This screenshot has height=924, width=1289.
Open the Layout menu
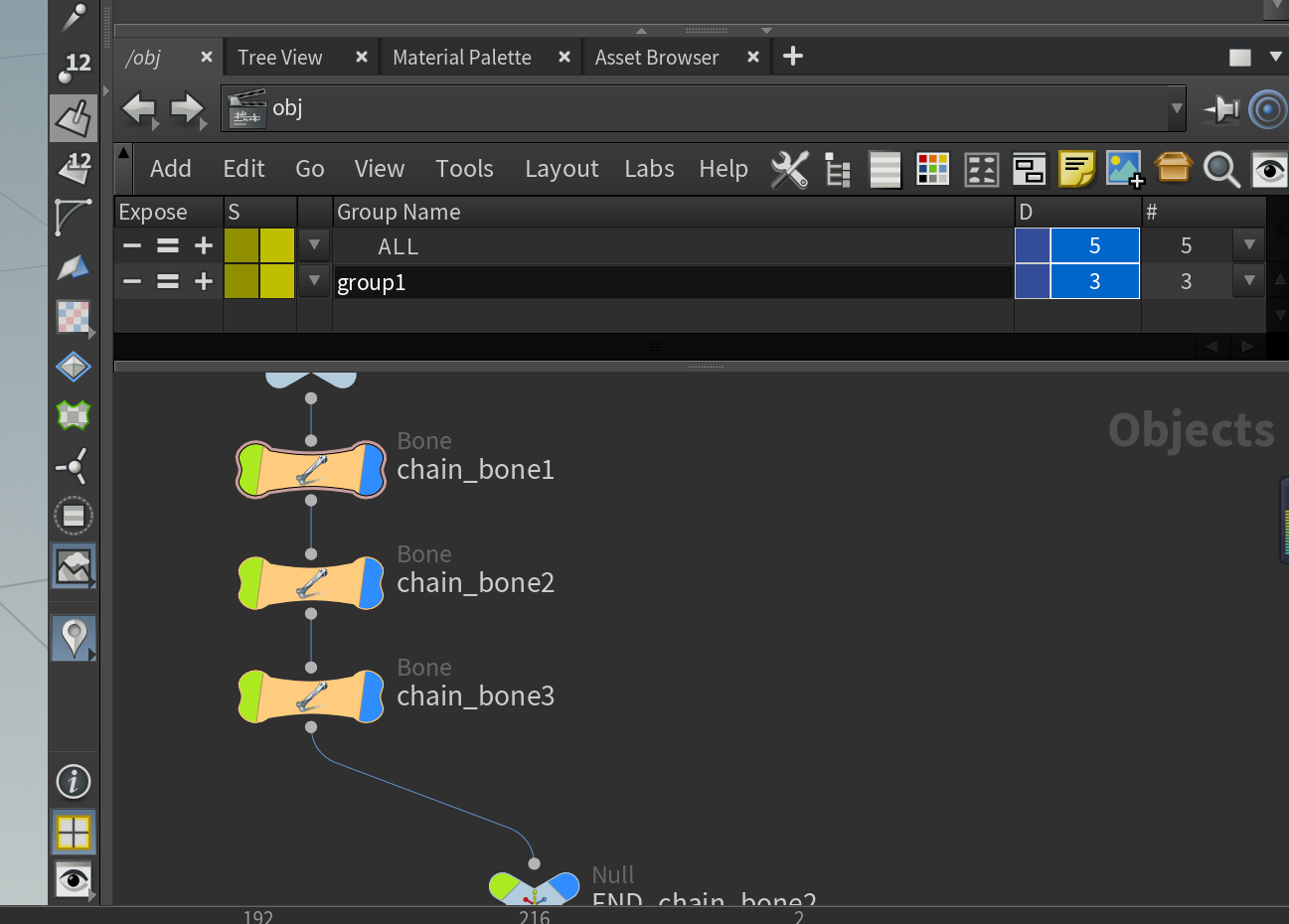[x=562, y=169]
